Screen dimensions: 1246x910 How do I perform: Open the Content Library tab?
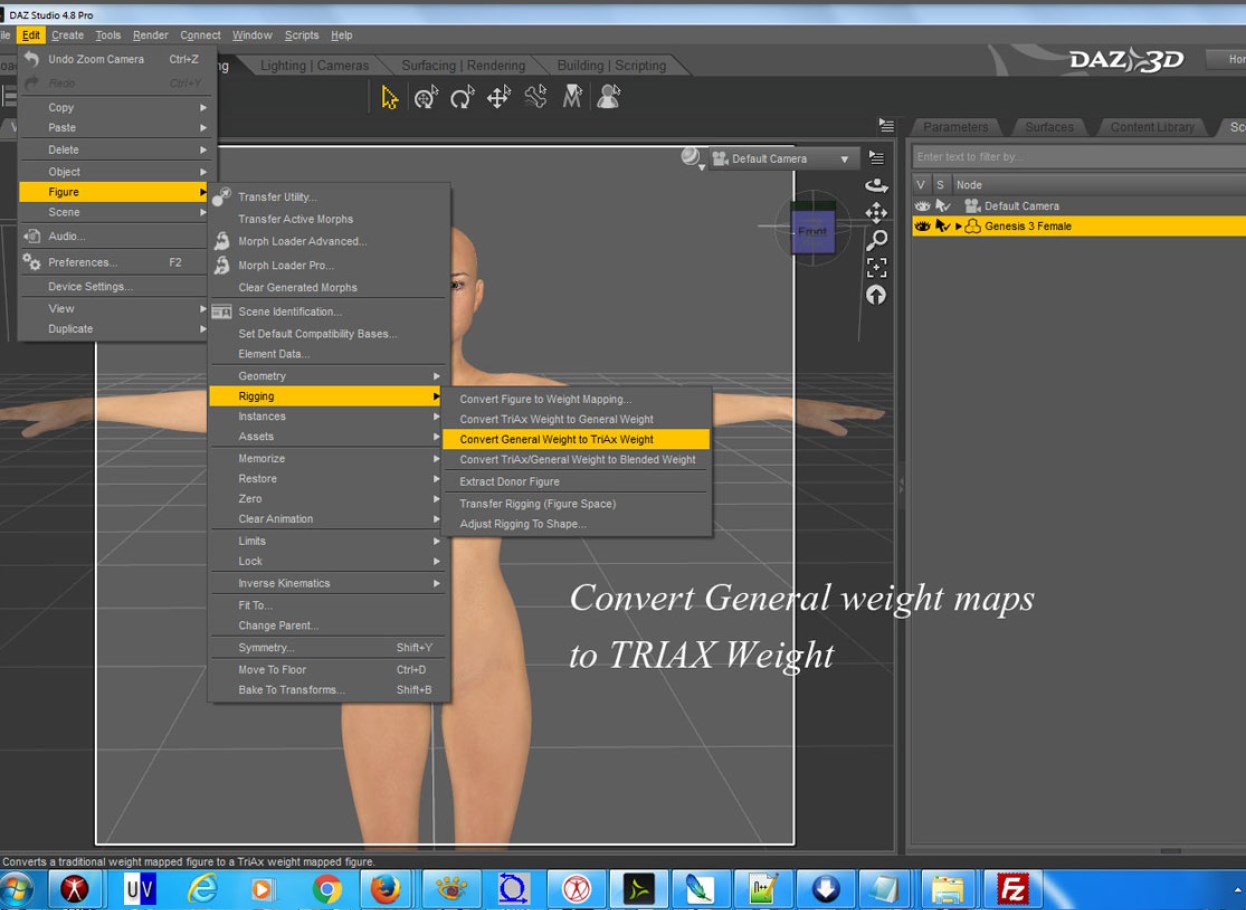click(1152, 127)
